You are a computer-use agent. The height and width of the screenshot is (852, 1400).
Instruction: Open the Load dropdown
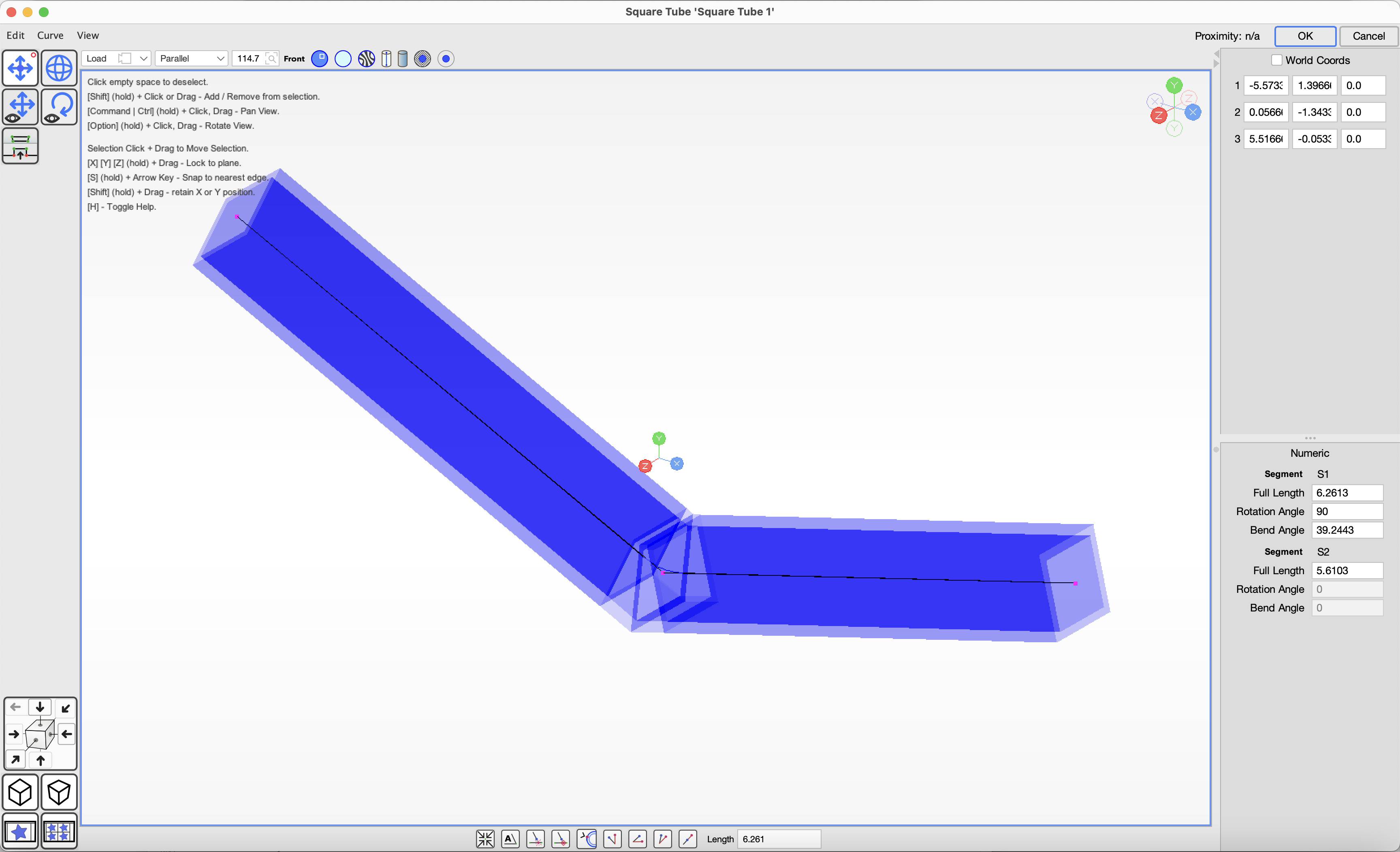[117, 58]
